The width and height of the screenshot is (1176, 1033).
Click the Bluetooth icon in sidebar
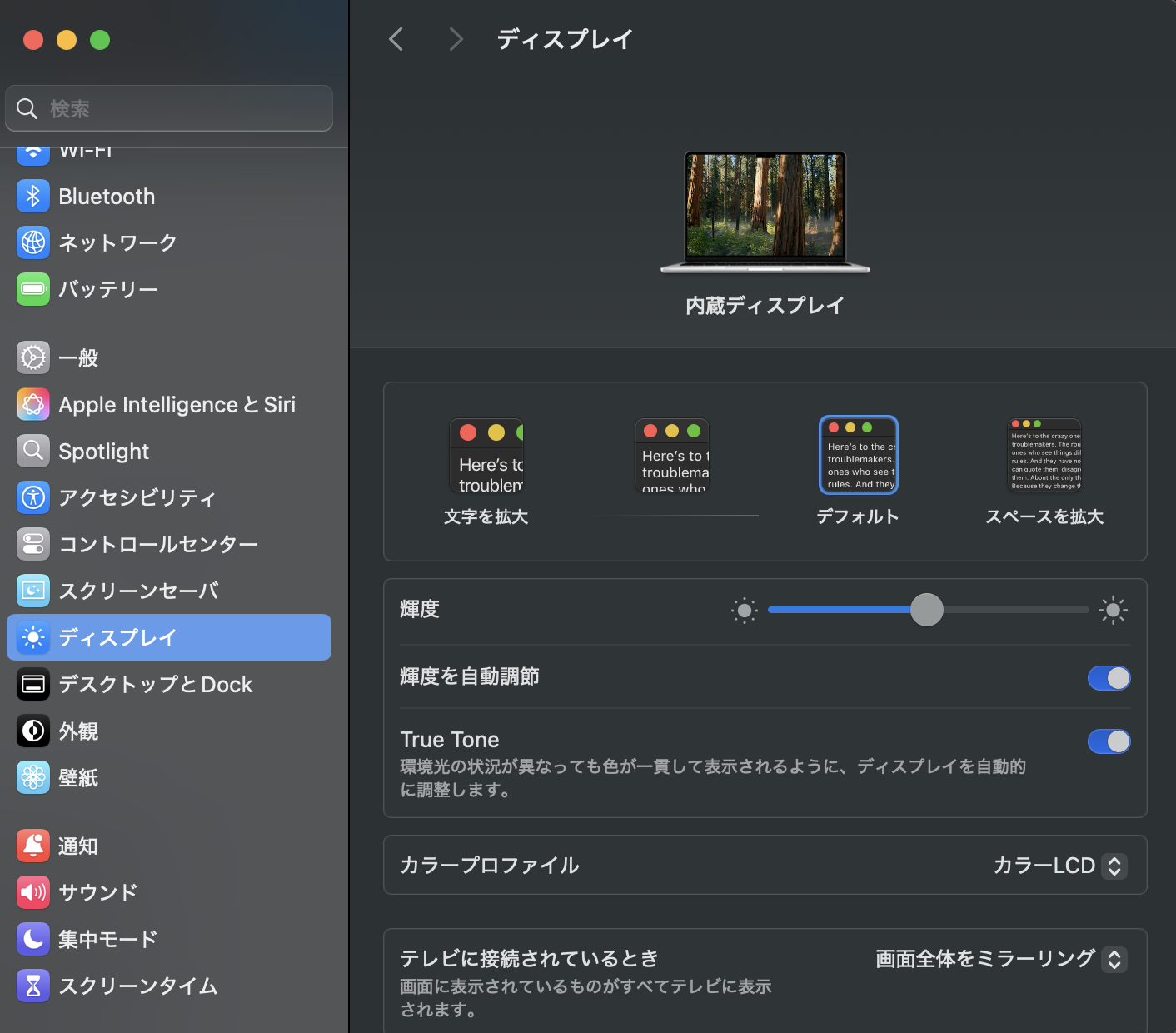(x=33, y=197)
